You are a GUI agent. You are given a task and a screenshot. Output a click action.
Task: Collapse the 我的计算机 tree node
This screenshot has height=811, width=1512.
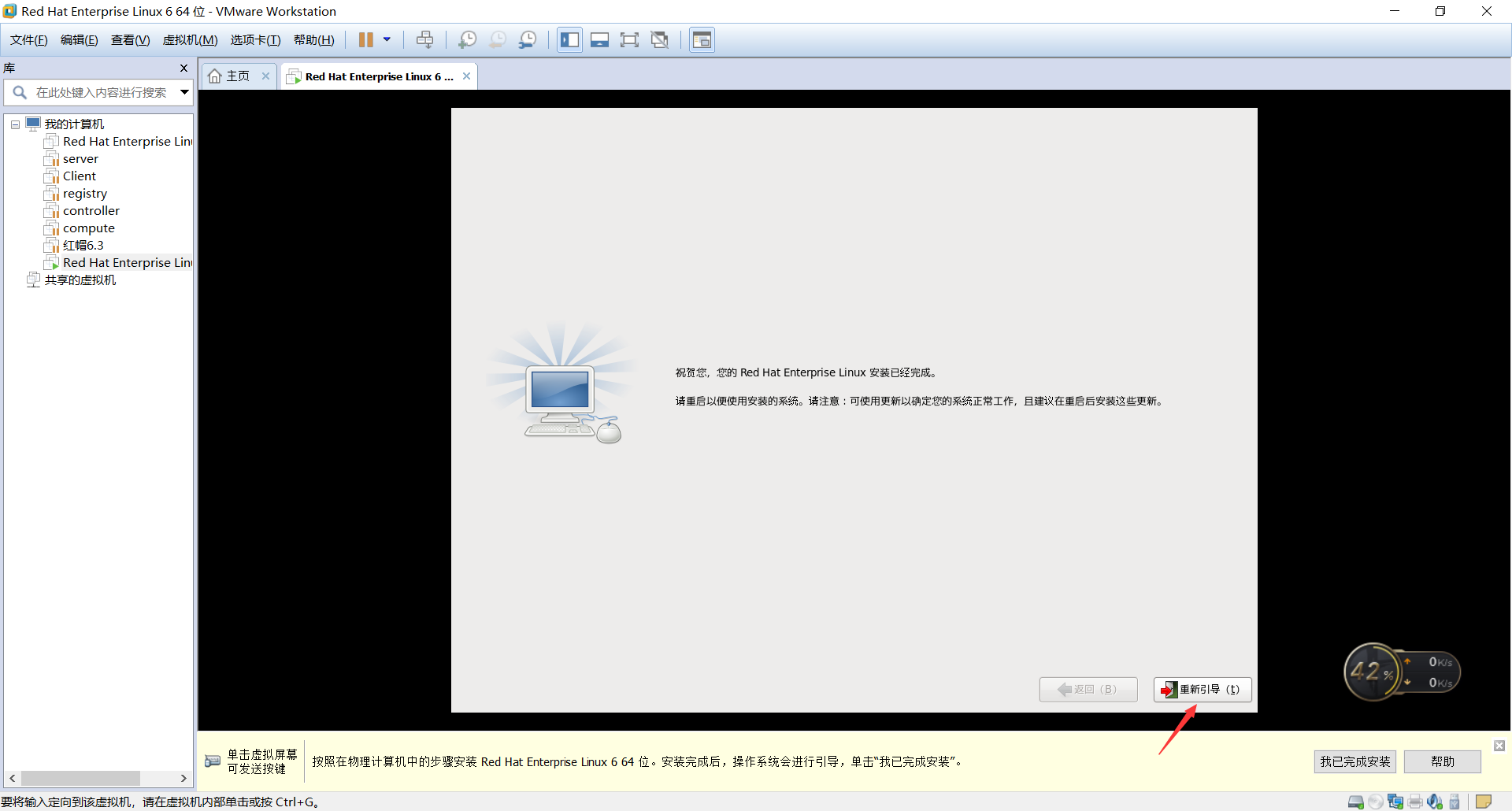(x=15, y=124)
